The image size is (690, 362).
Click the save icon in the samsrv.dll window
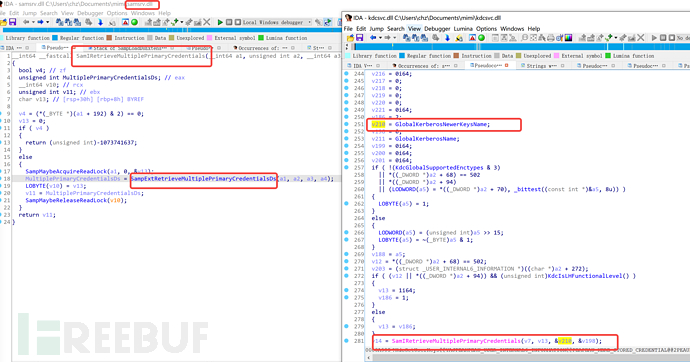(x=12, y=22)
